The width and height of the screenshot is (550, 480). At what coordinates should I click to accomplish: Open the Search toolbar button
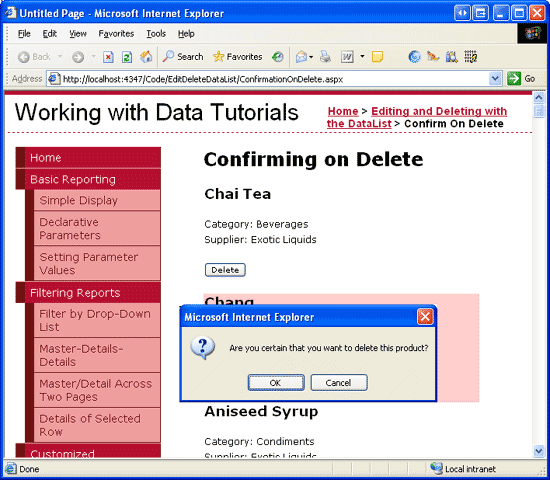183,56
